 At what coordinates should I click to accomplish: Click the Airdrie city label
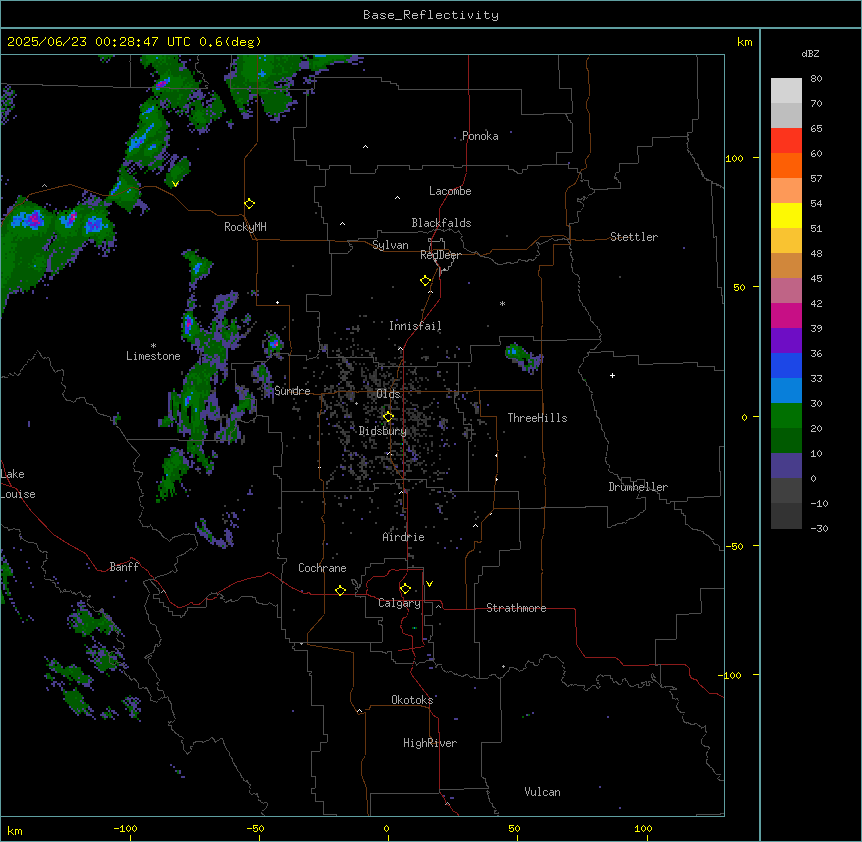point(404,537)
